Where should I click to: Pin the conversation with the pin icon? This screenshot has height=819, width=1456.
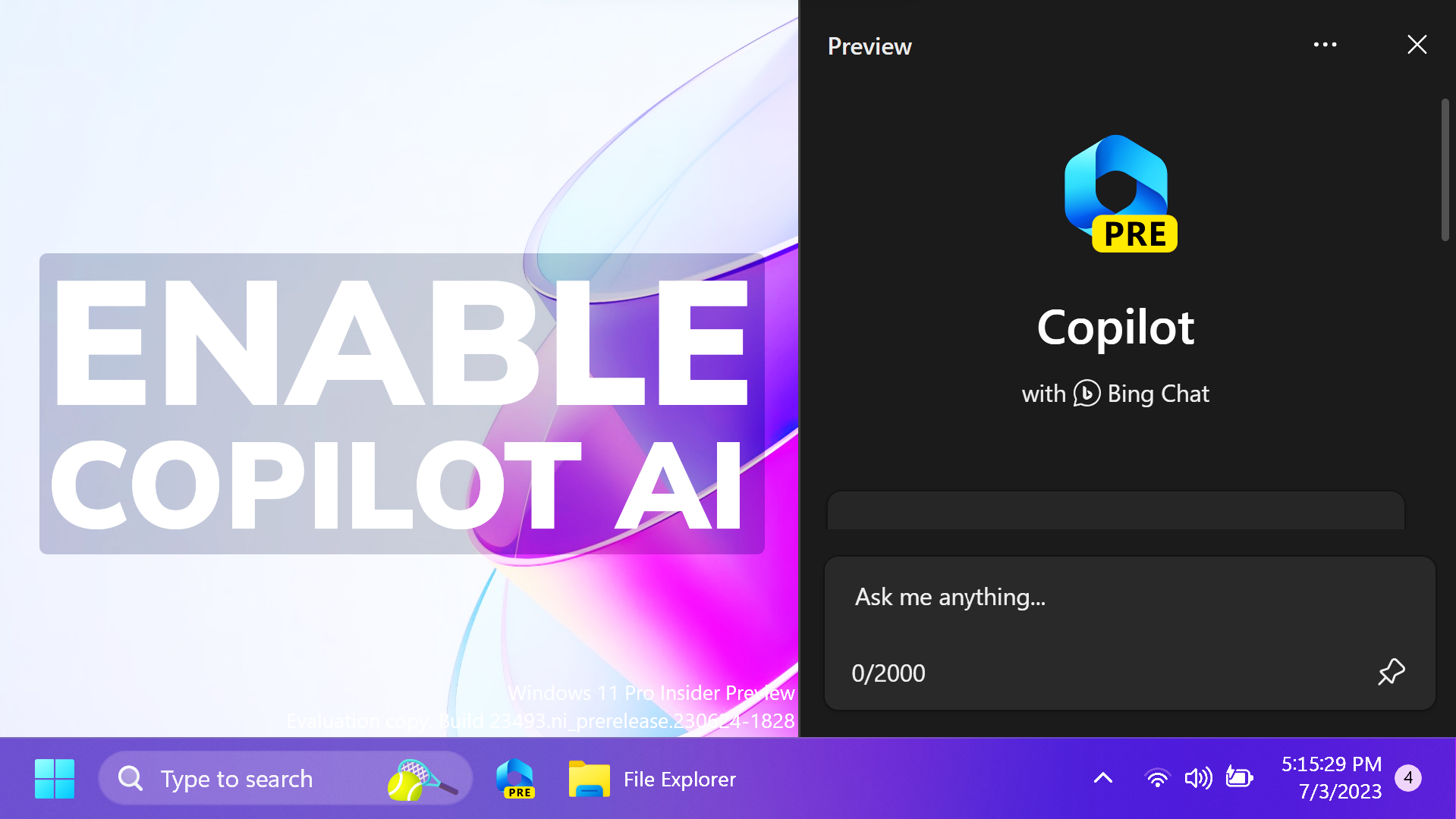1391,672
